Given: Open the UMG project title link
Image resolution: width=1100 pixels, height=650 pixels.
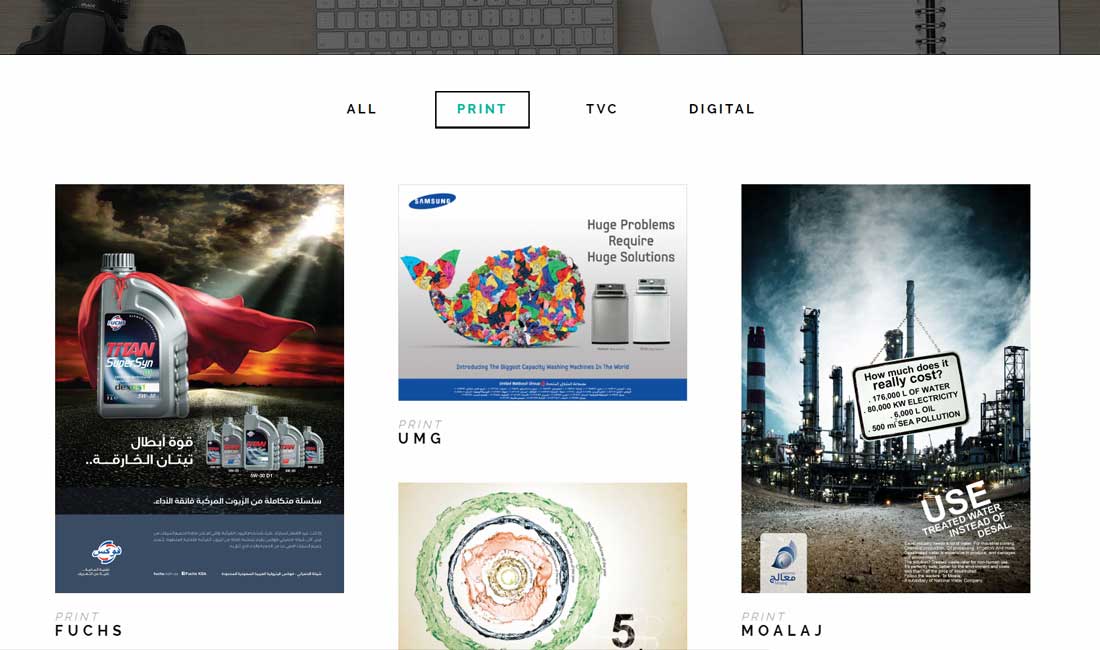Looking at the screenshot, I should (420, 438).
